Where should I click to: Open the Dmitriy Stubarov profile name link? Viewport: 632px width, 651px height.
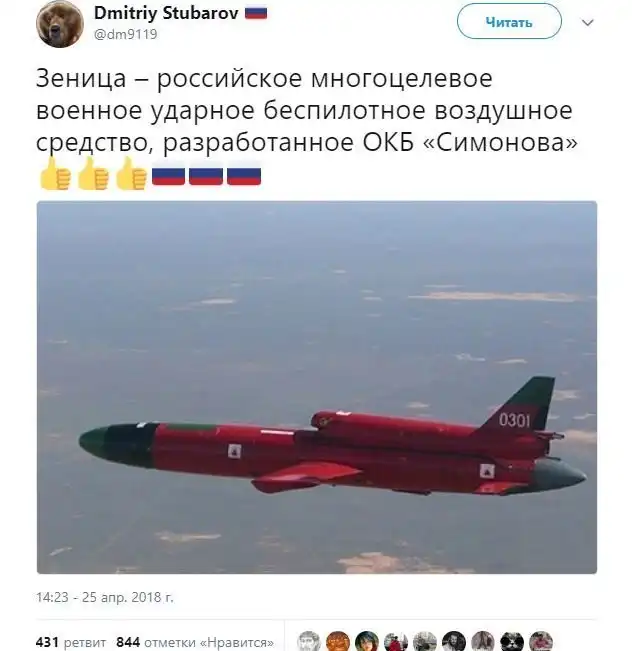pos(166,13)
